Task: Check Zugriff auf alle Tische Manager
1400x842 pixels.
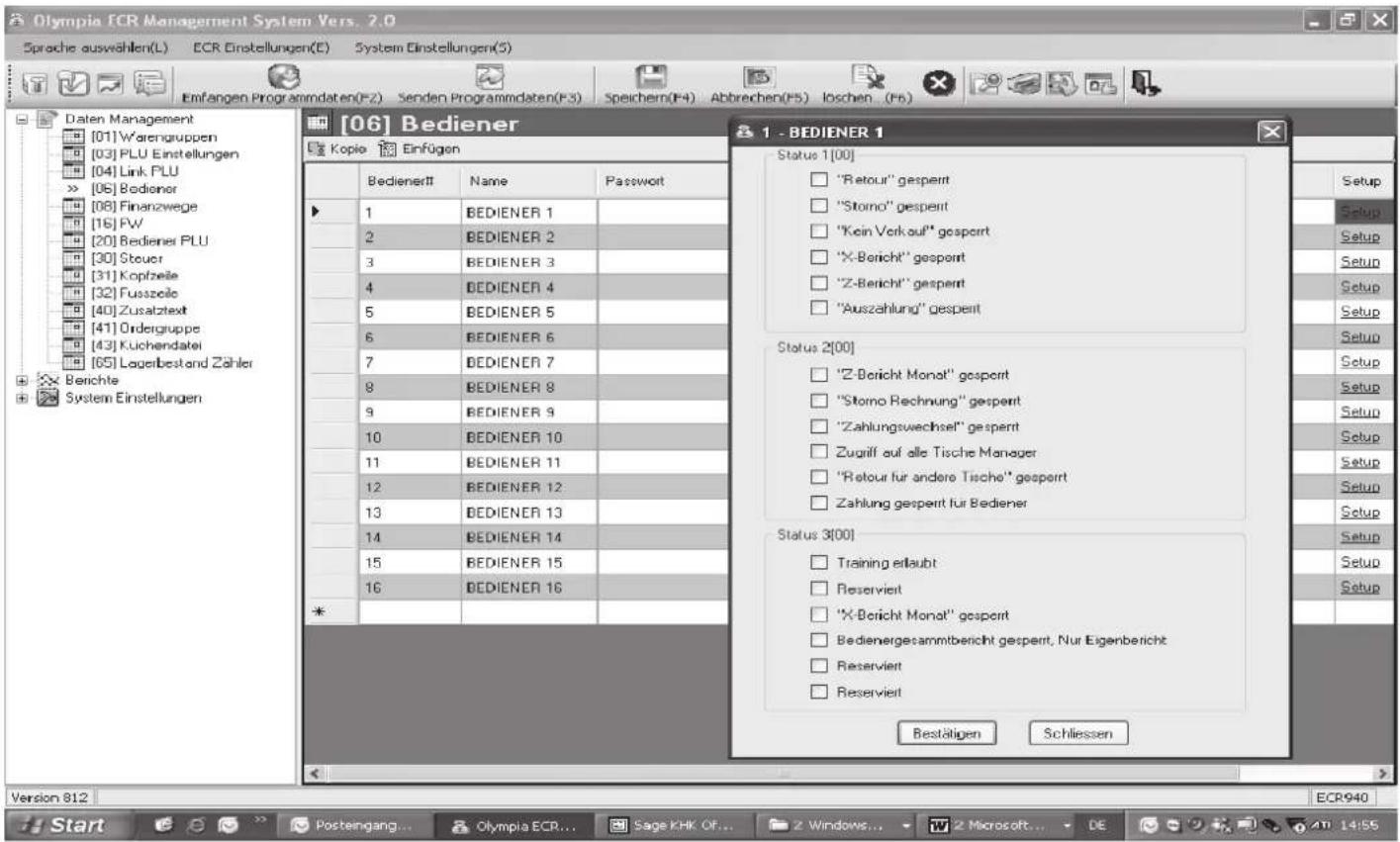Action: click(818, 452)
